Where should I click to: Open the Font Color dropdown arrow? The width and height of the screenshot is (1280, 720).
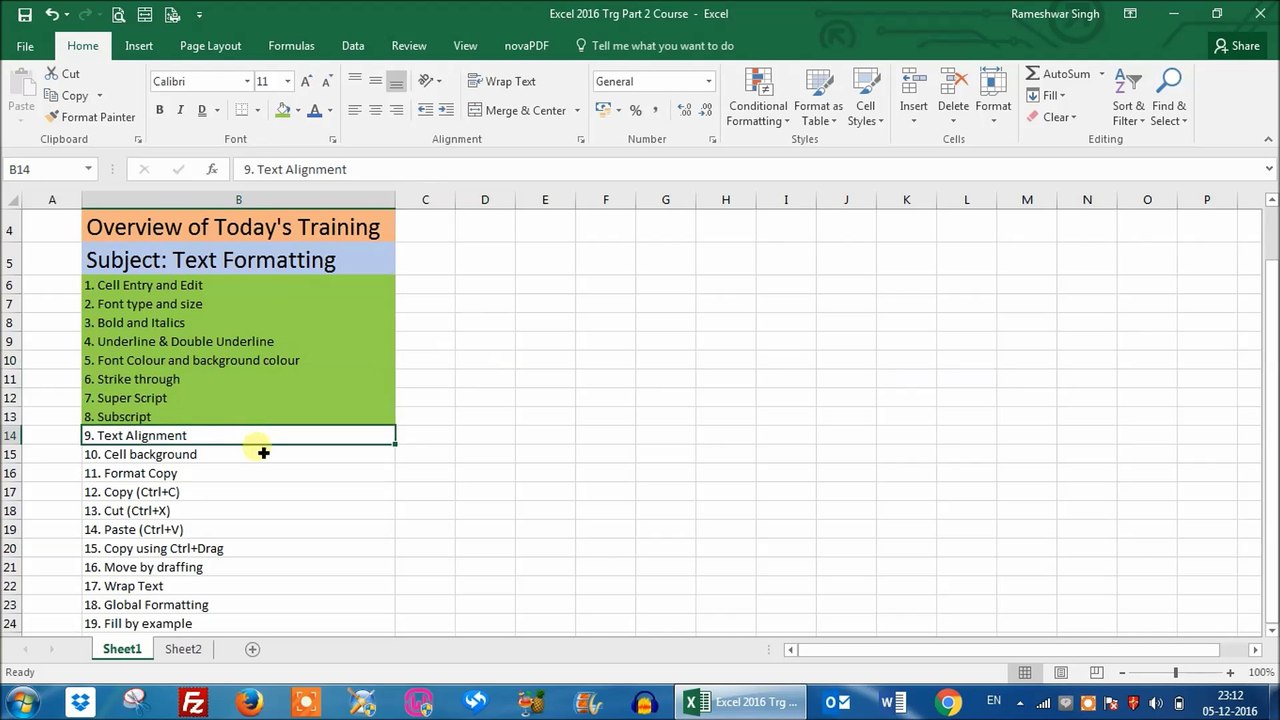(x=330, y=111)
